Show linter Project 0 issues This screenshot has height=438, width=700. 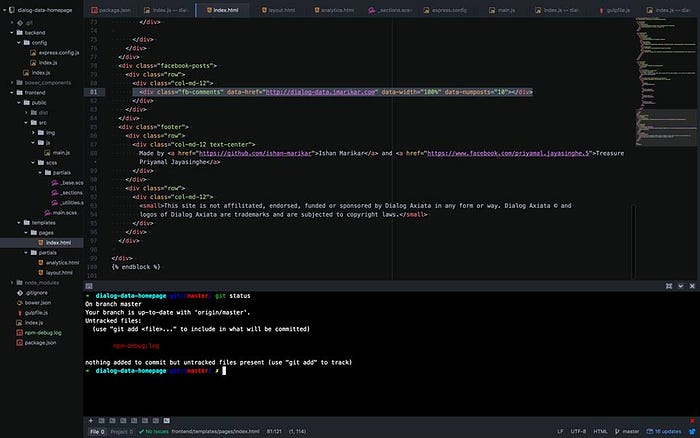[x=121, y=432]
